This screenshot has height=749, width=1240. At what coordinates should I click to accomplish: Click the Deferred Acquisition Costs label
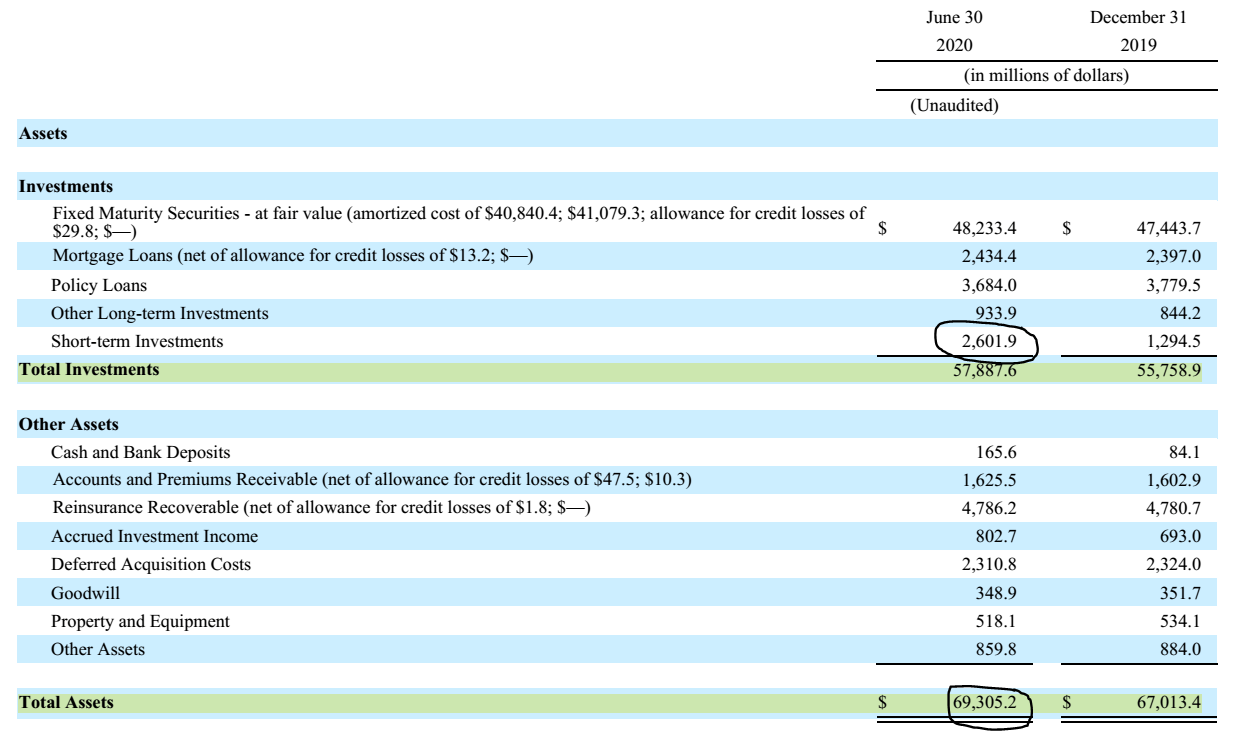point(151,565)
